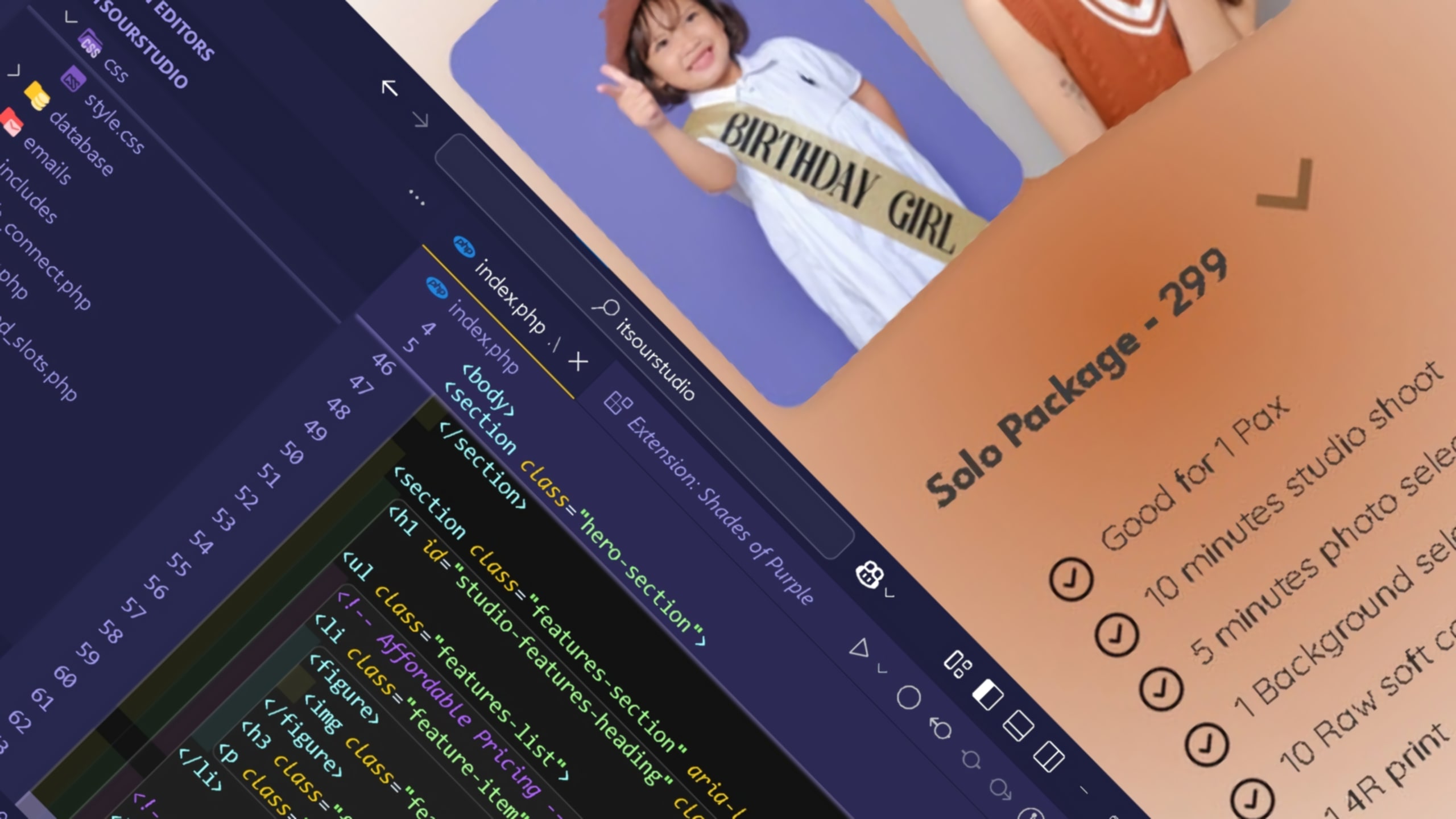
Task: Close the index.php editor tab with the X
Action: point(578,361)
